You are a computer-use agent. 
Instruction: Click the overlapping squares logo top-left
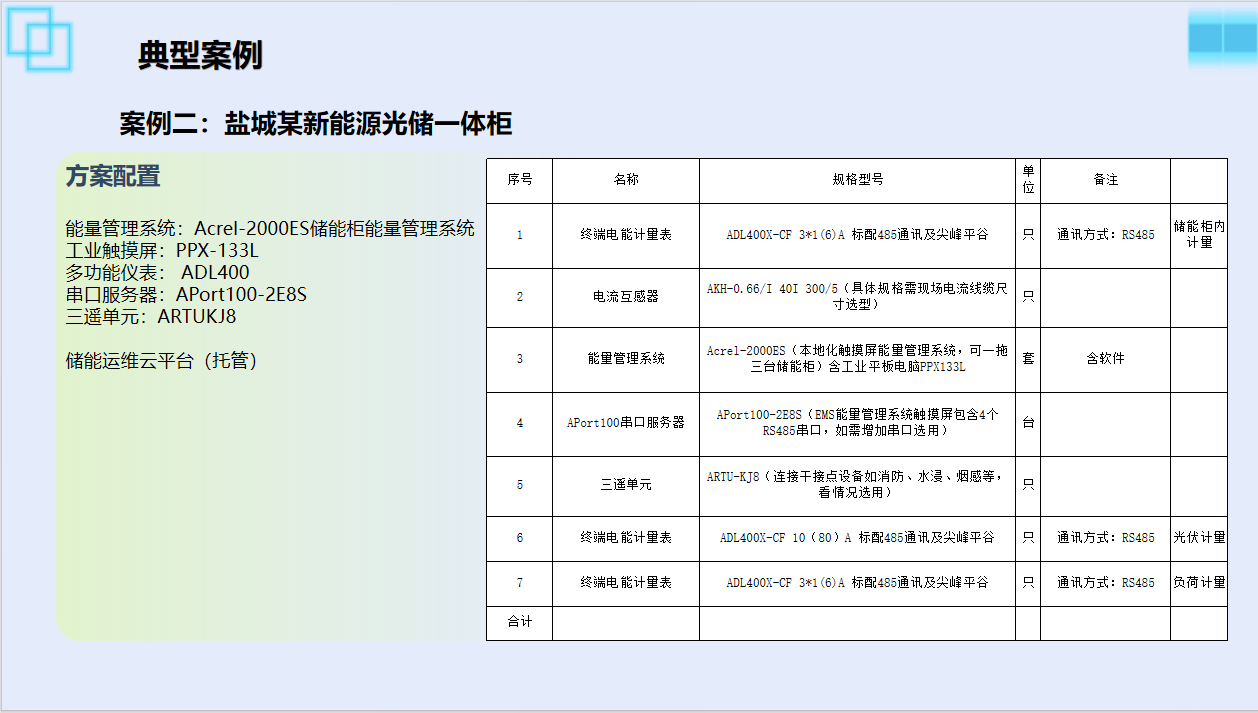pyautogui.click(x=40, y=39)
